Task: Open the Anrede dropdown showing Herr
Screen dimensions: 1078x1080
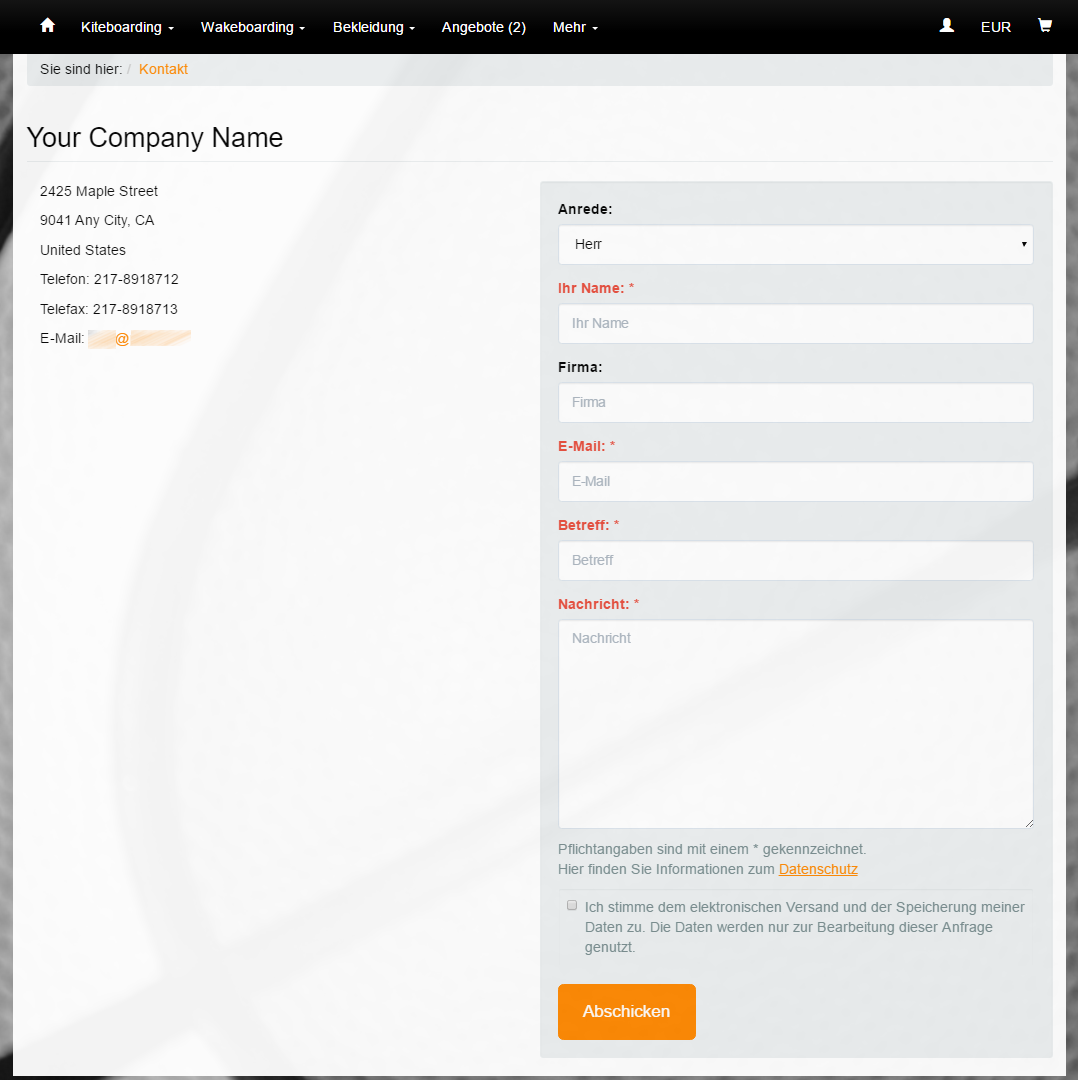Action: coord(796,245)
